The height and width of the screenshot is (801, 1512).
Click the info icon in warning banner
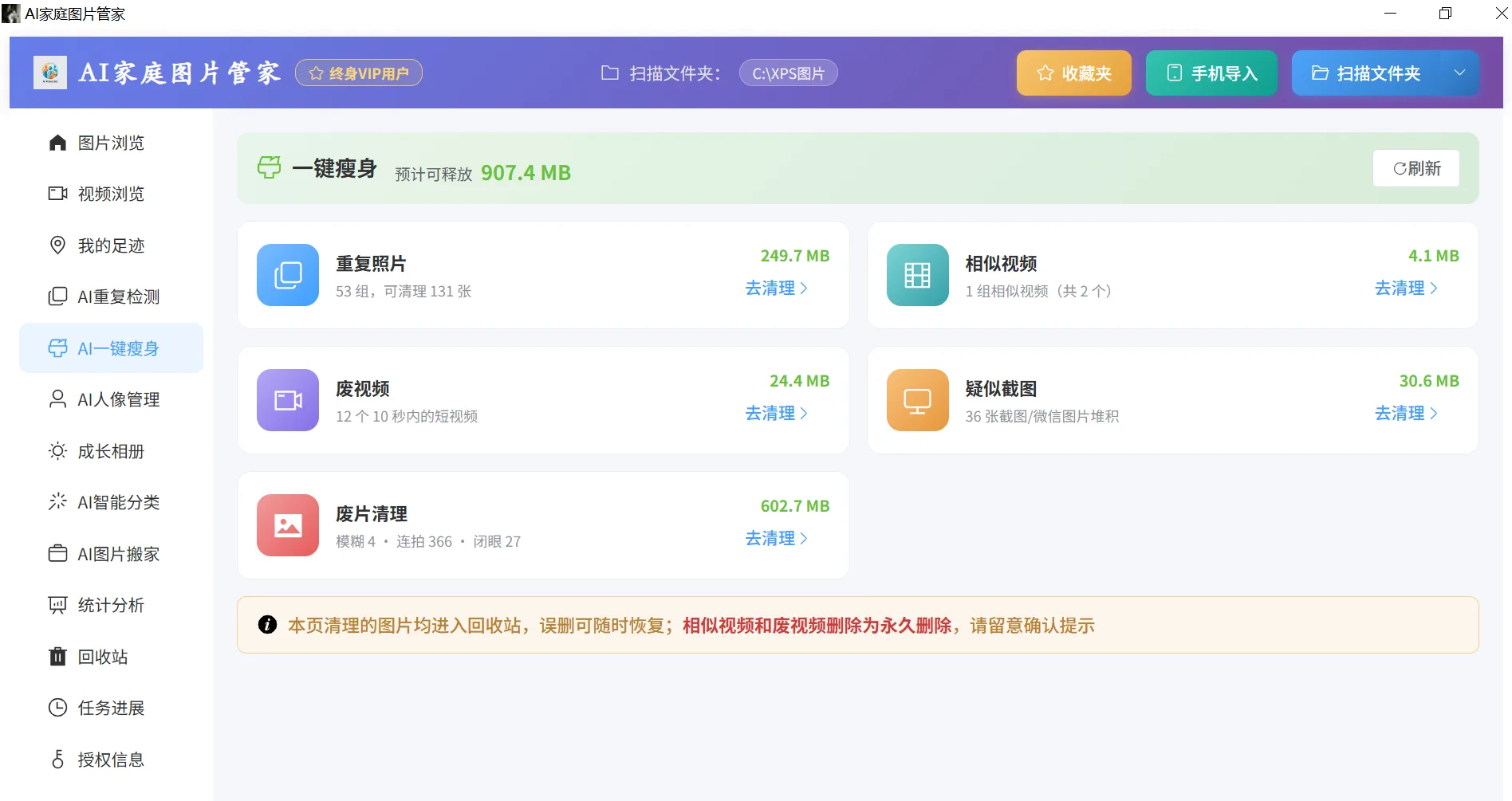tap(267, 625)
